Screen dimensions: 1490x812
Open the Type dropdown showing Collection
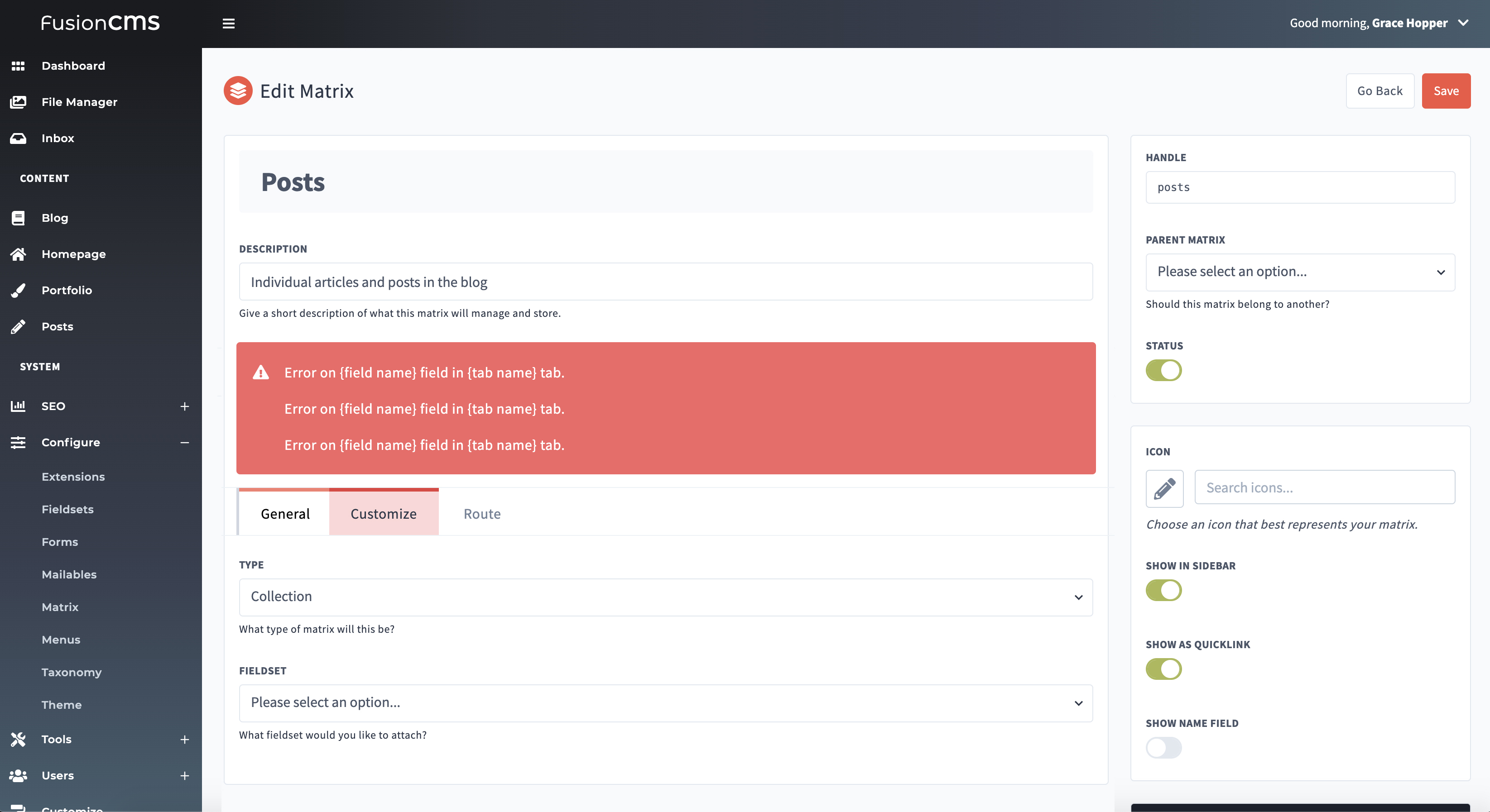click(665, 597)
